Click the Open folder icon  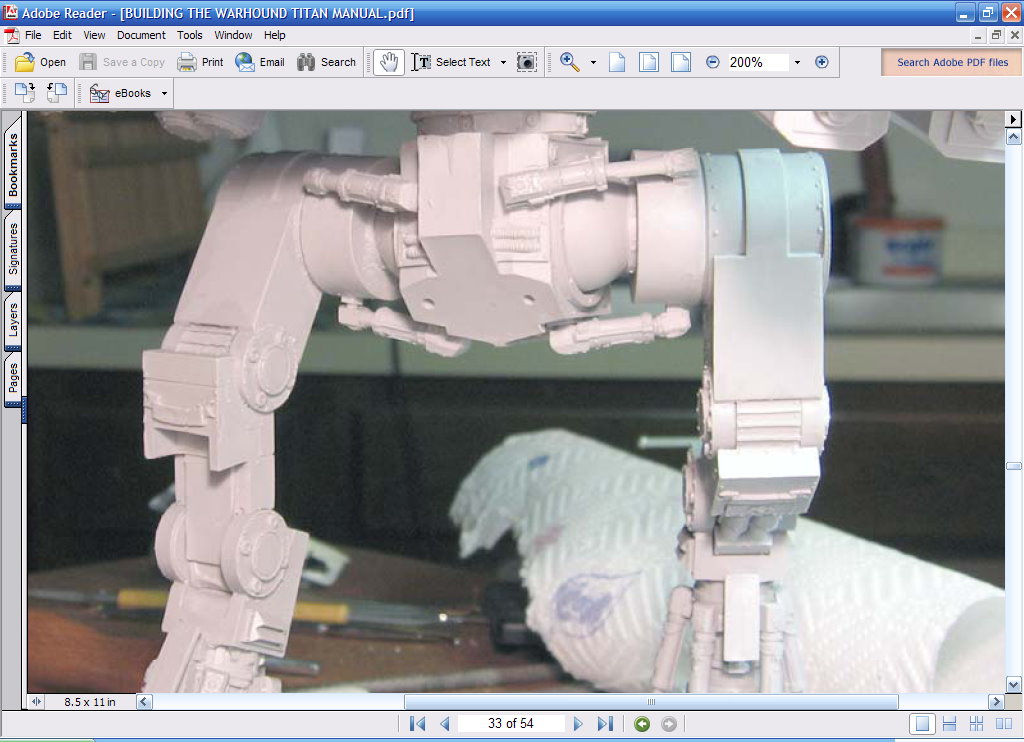[x=25, y=62]
